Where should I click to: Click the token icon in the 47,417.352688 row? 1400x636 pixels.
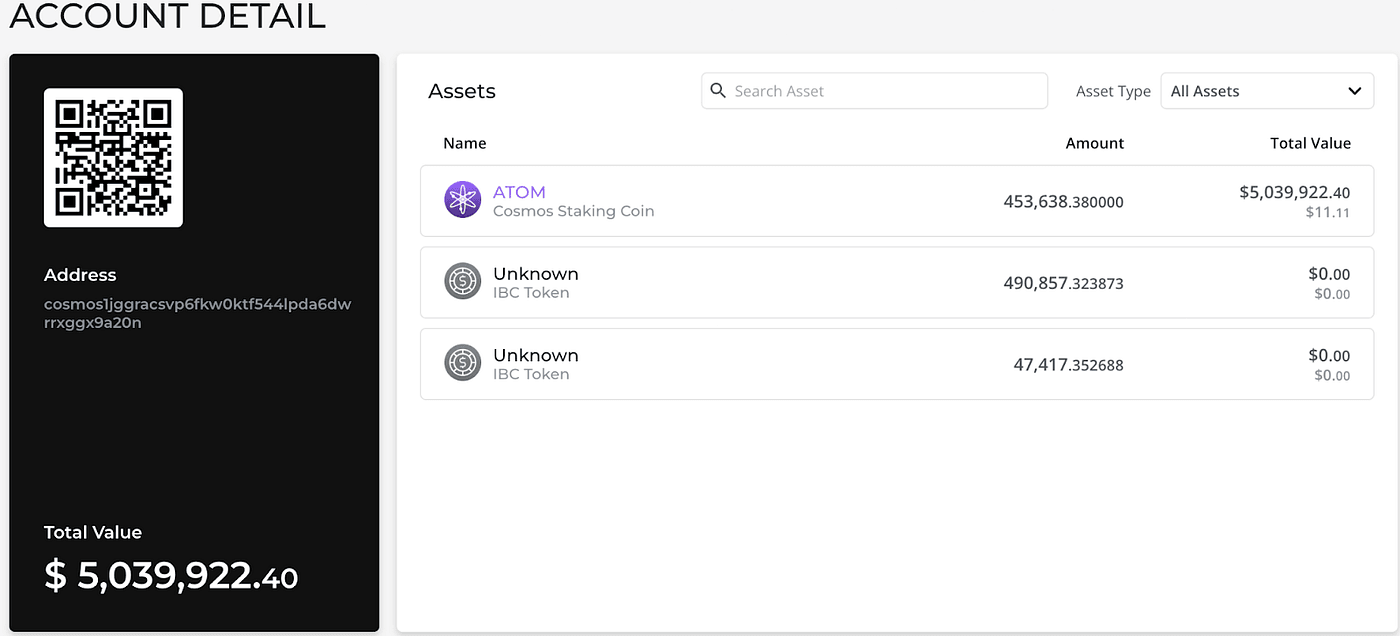[x=462, y=363]
